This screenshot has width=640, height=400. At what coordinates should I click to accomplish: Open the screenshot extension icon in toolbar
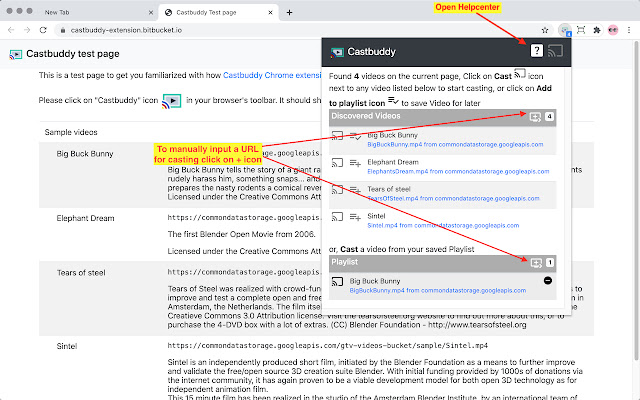[581, 30]
